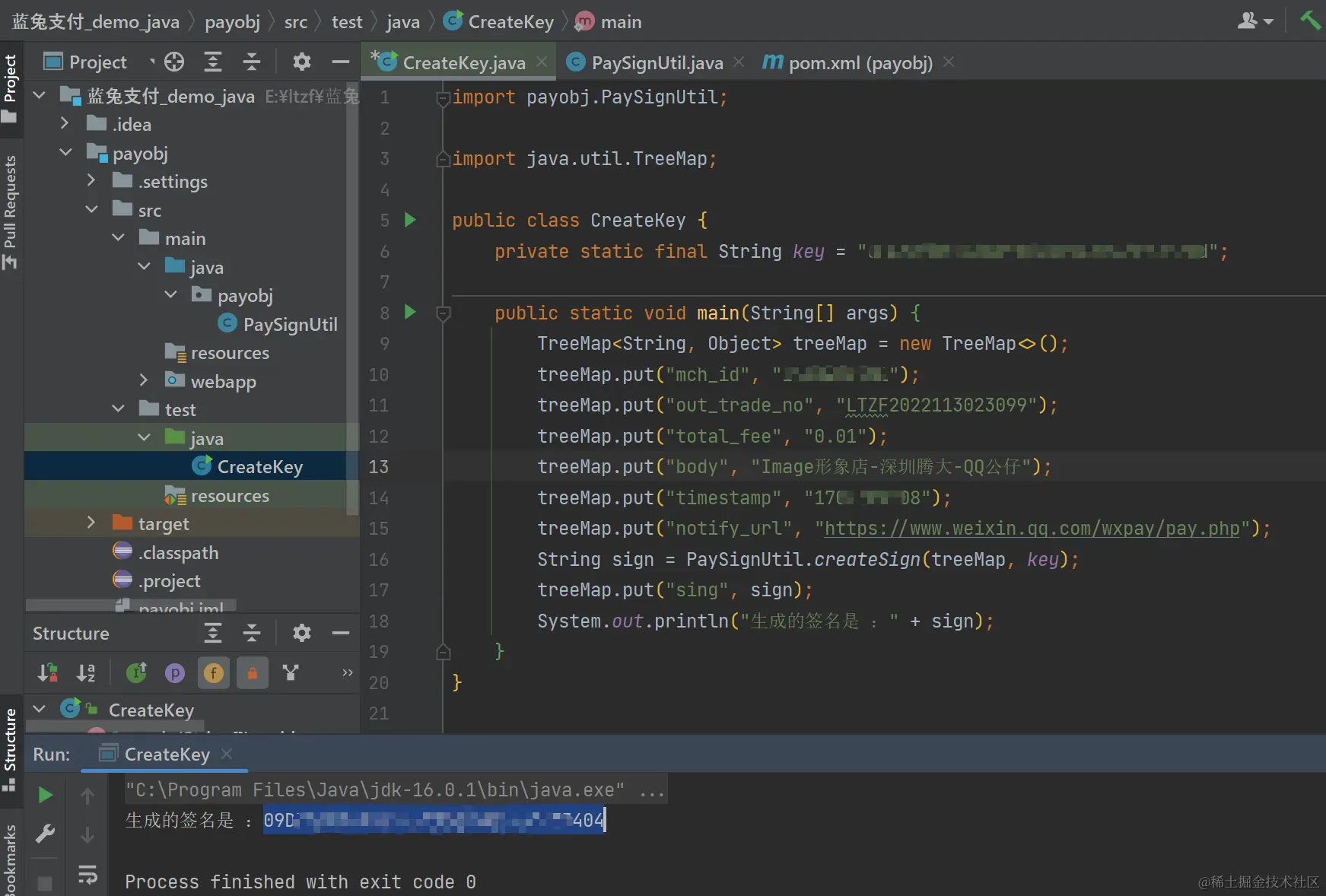Toggle Show Properties in Structure

click(175, 672)
